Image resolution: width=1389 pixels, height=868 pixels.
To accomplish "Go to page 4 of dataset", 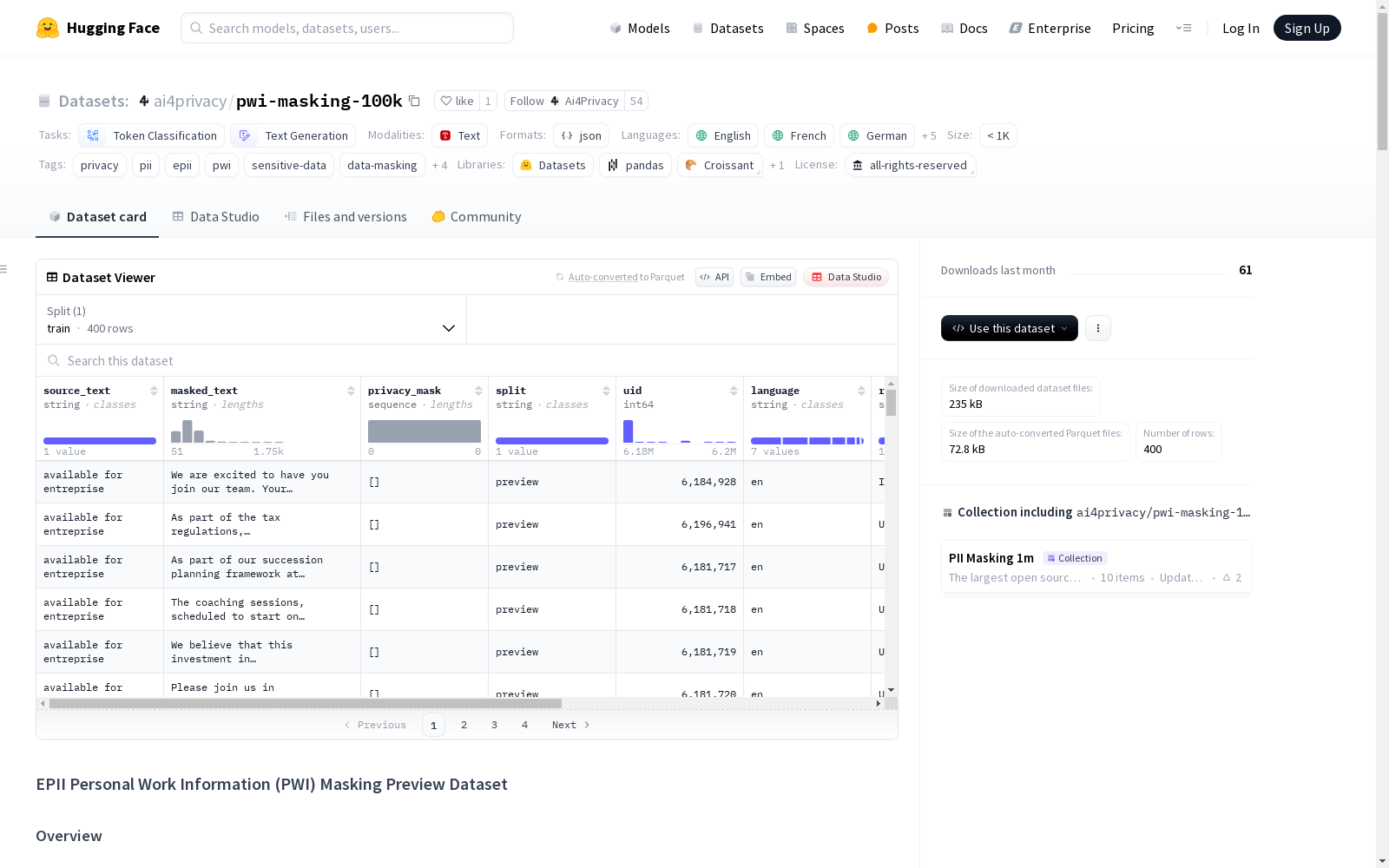I will 525,725.
